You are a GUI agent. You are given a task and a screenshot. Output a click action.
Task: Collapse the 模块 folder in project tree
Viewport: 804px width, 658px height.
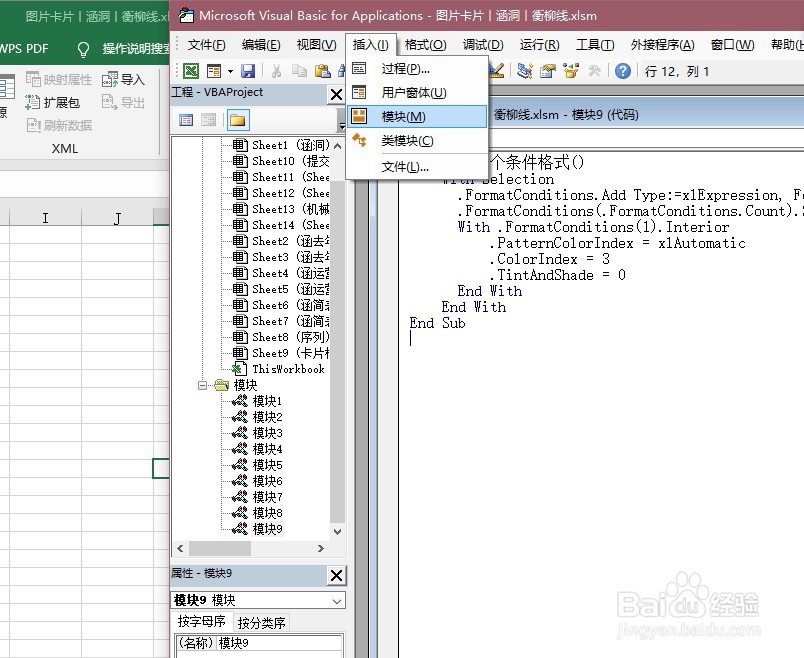pyautogui.click(x=203, y=385)
